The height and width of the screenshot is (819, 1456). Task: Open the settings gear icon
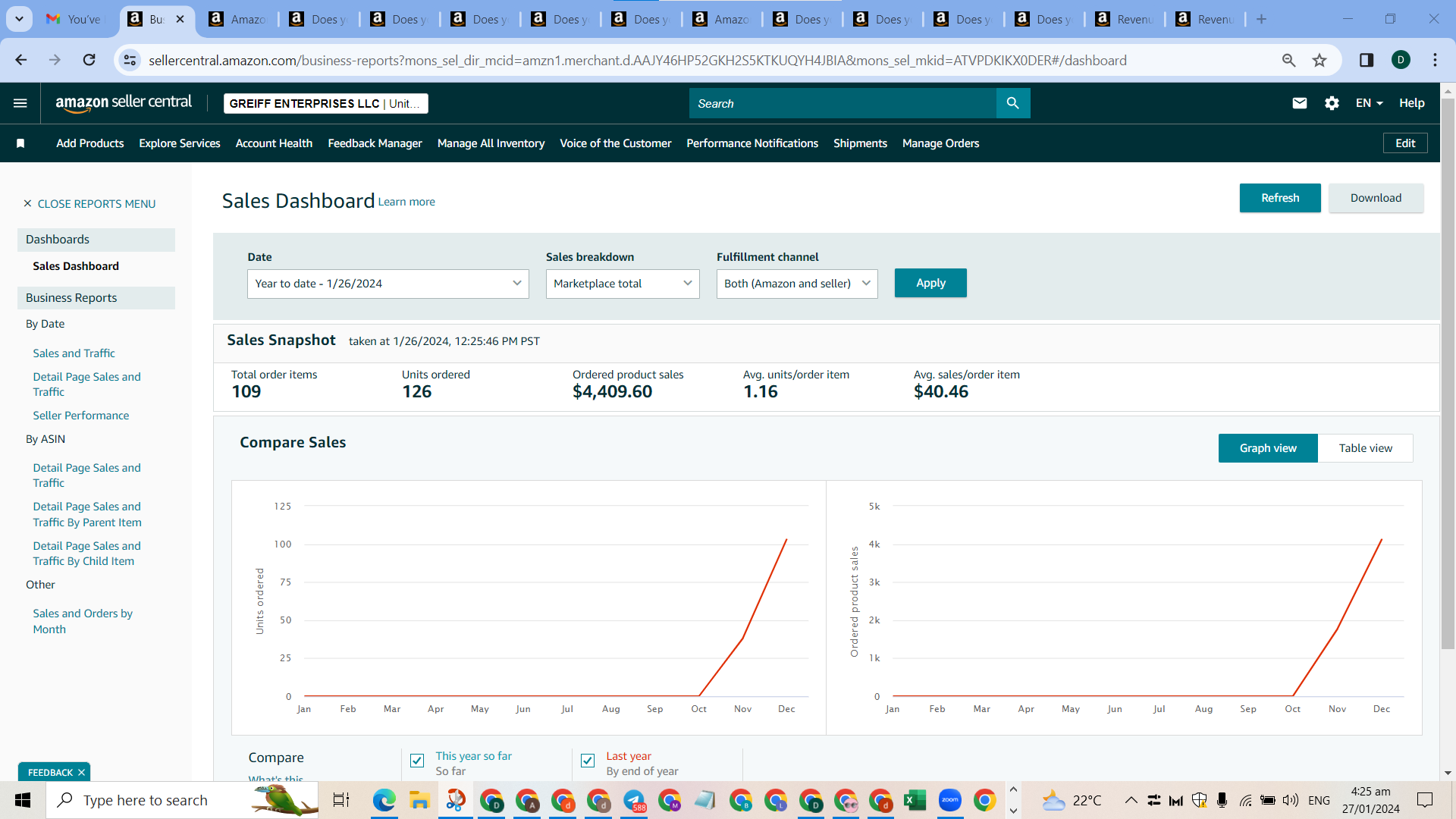(1332, 103)
